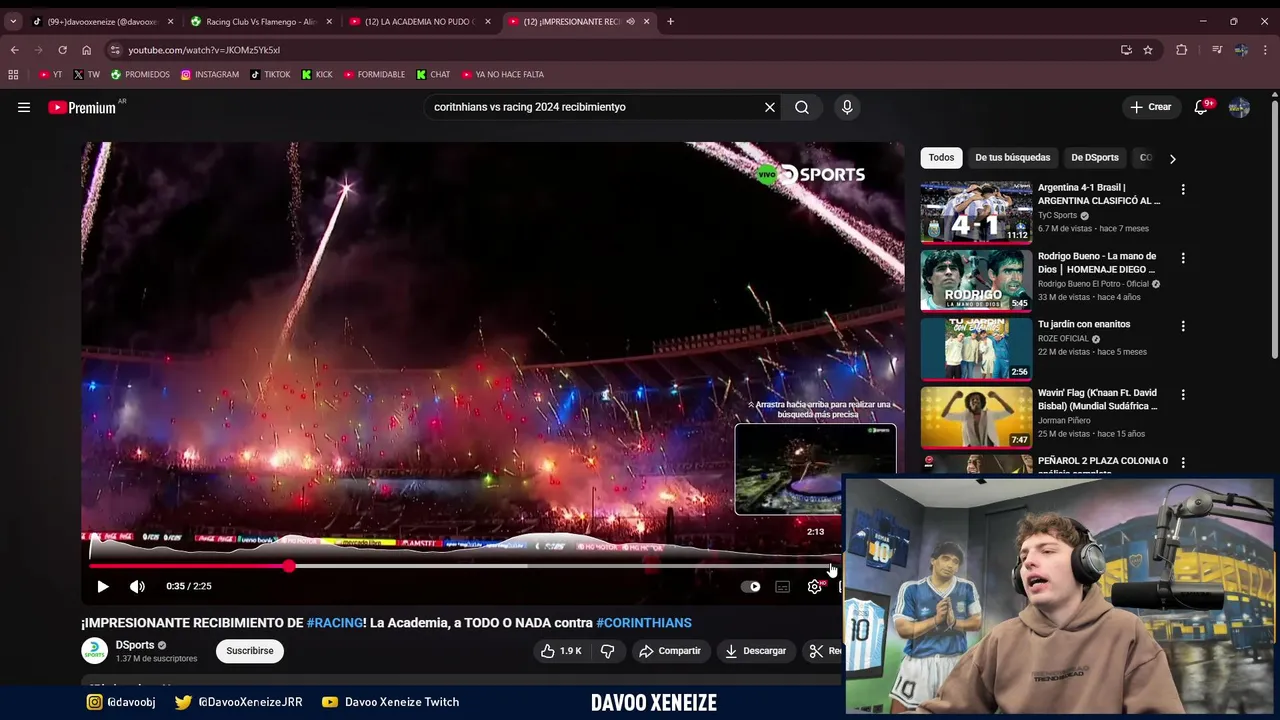Open browser extensions puzzle icon
1280x720 pixels.
click(x=1181, y=50)
